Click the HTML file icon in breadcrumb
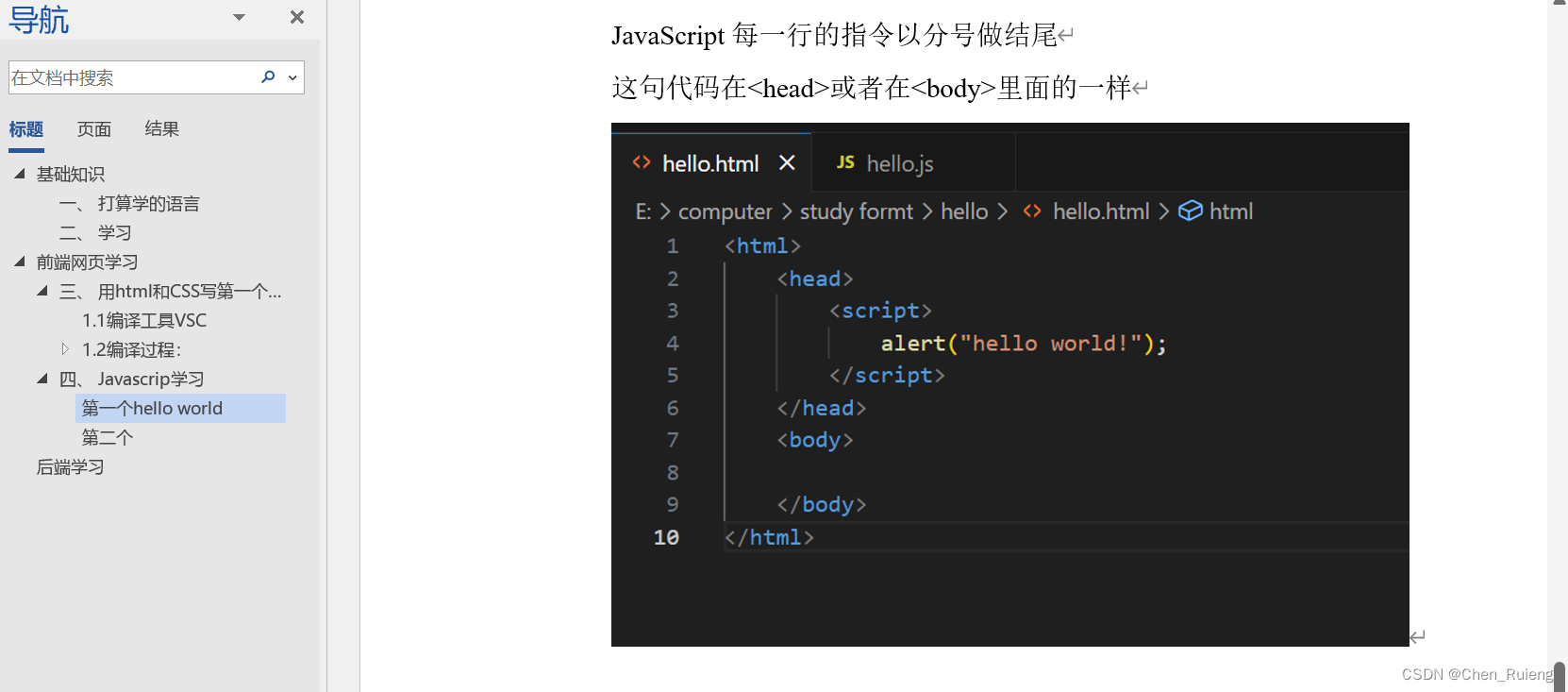1568x692 pixels. coord(1032,211)
